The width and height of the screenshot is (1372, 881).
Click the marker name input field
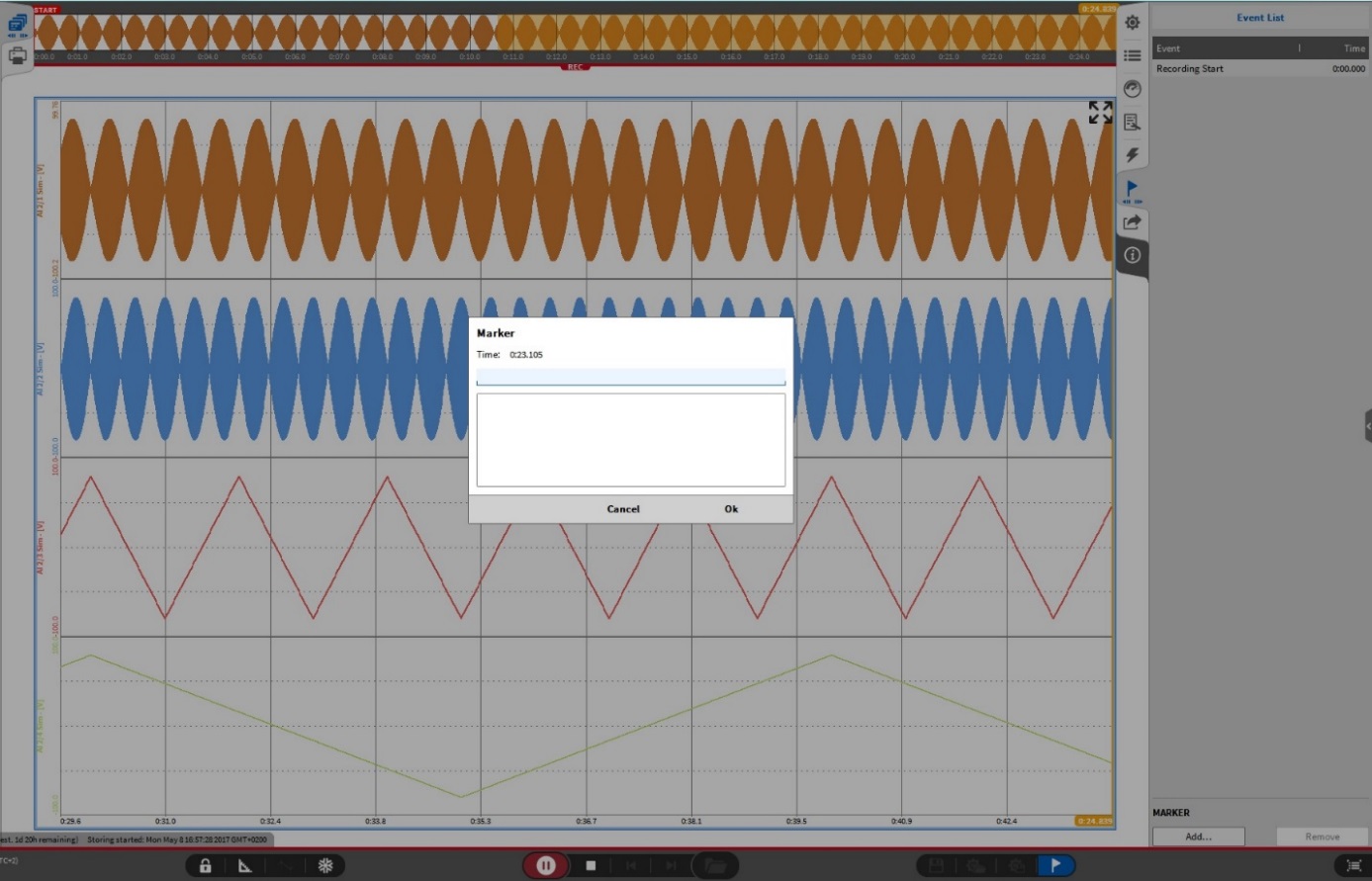point(630,377)
